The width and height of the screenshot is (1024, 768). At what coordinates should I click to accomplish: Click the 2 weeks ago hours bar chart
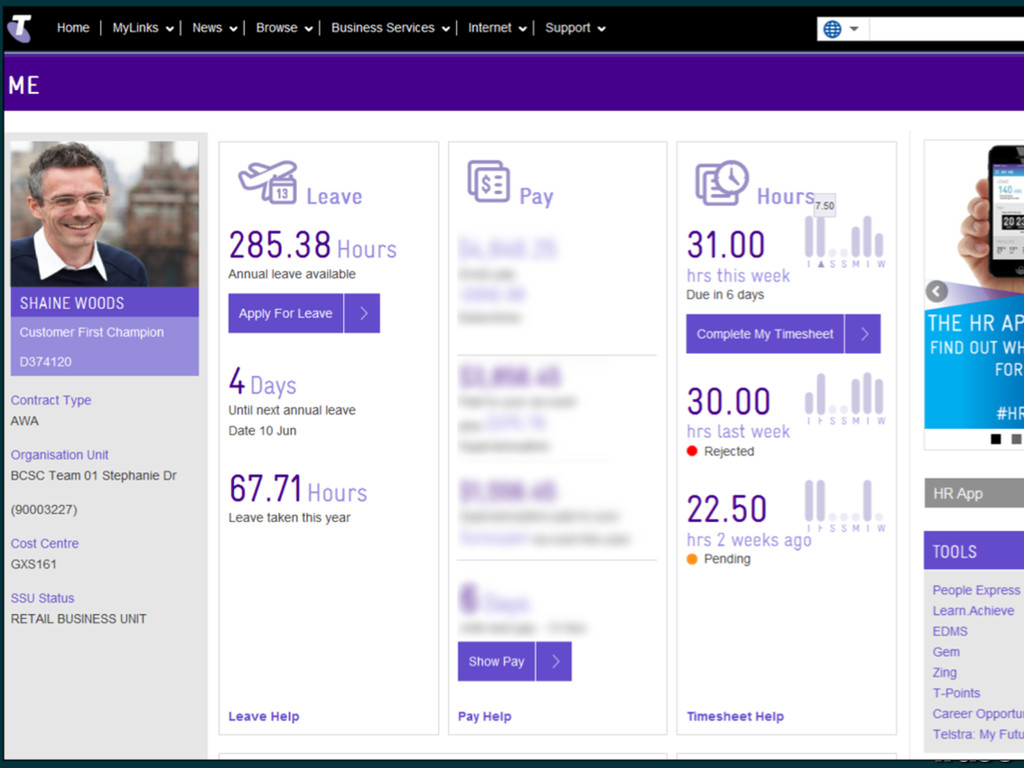(845, 506)
